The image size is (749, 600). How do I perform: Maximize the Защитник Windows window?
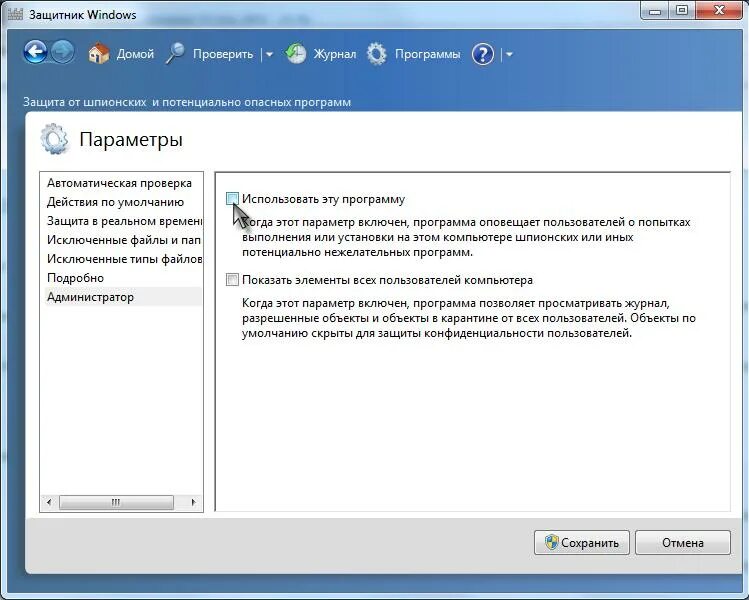pyautogui.click(x=682, y=11)
